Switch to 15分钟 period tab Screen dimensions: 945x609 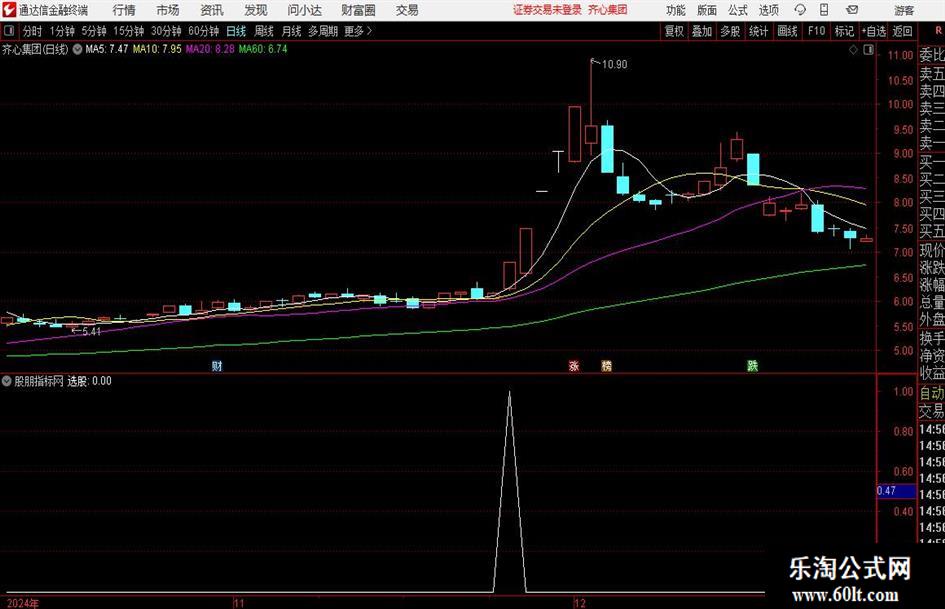point(129,31)
